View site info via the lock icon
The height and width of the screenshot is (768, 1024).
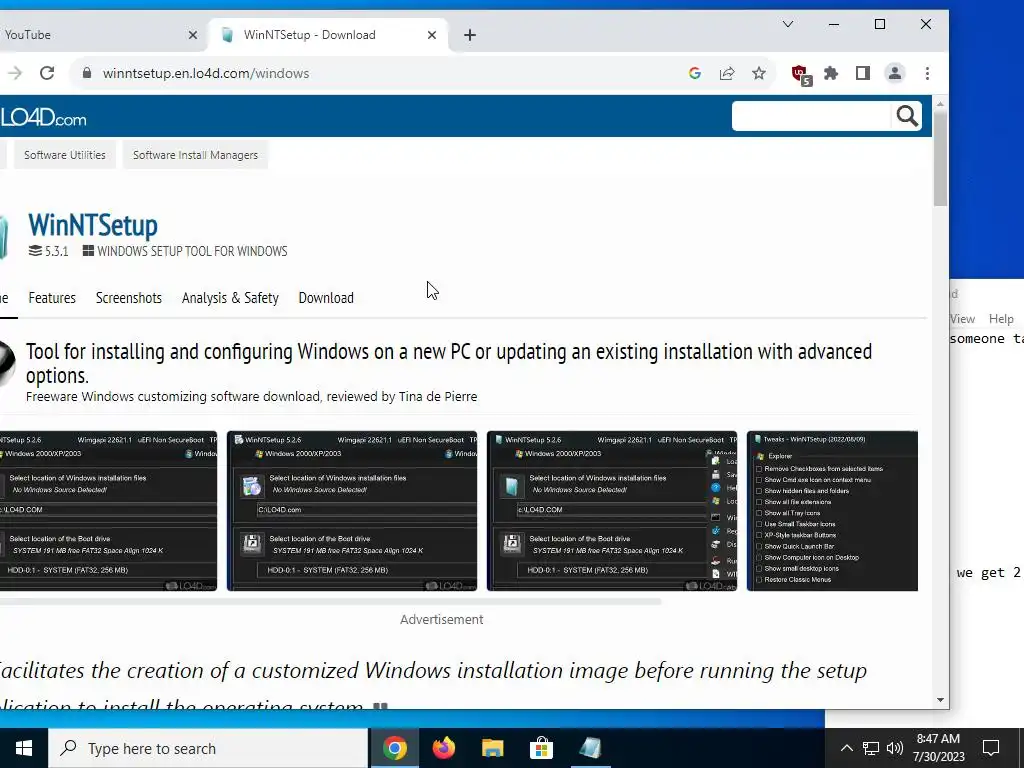point(87,73)
